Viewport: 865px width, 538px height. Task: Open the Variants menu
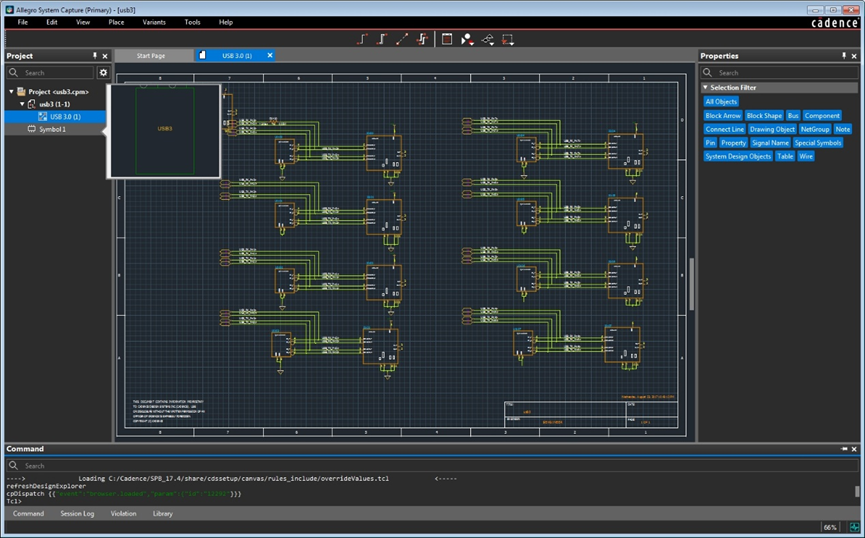[x=152, y=22]
